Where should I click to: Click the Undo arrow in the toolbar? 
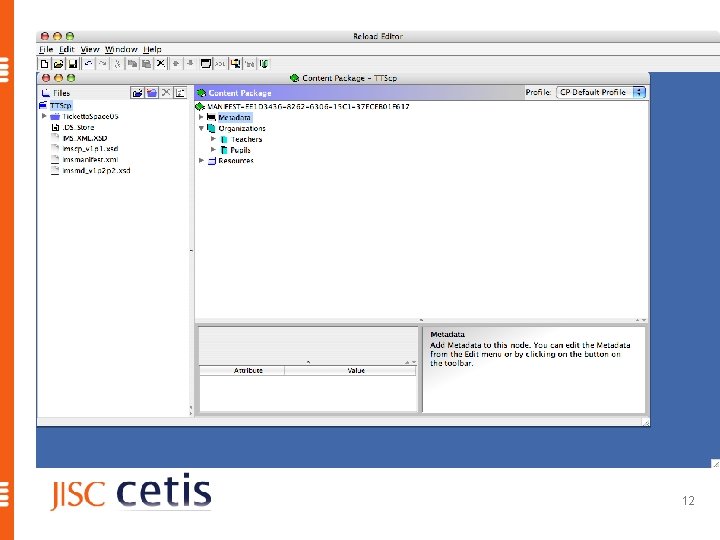pos(88,64)
